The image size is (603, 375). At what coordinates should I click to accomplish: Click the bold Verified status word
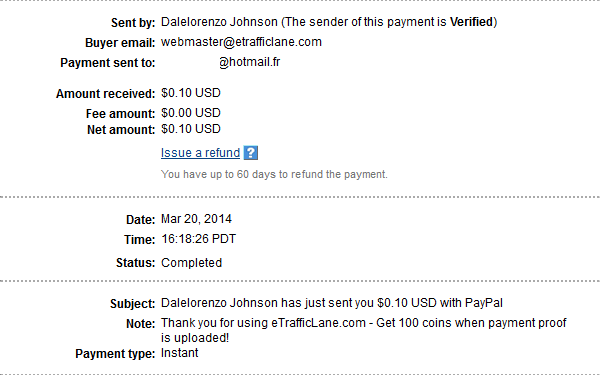pos(471,22)
